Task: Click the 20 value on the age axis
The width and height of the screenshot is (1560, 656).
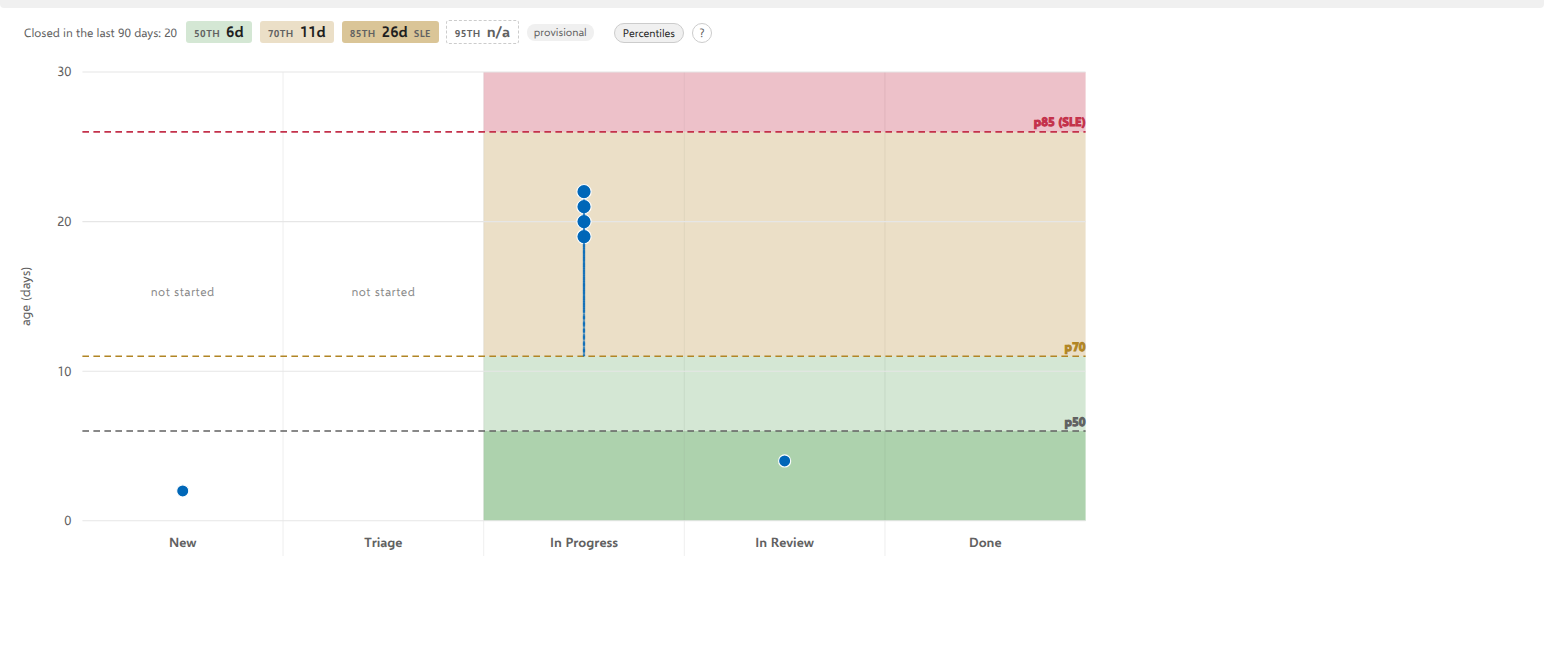Action: tap(65, 222)
